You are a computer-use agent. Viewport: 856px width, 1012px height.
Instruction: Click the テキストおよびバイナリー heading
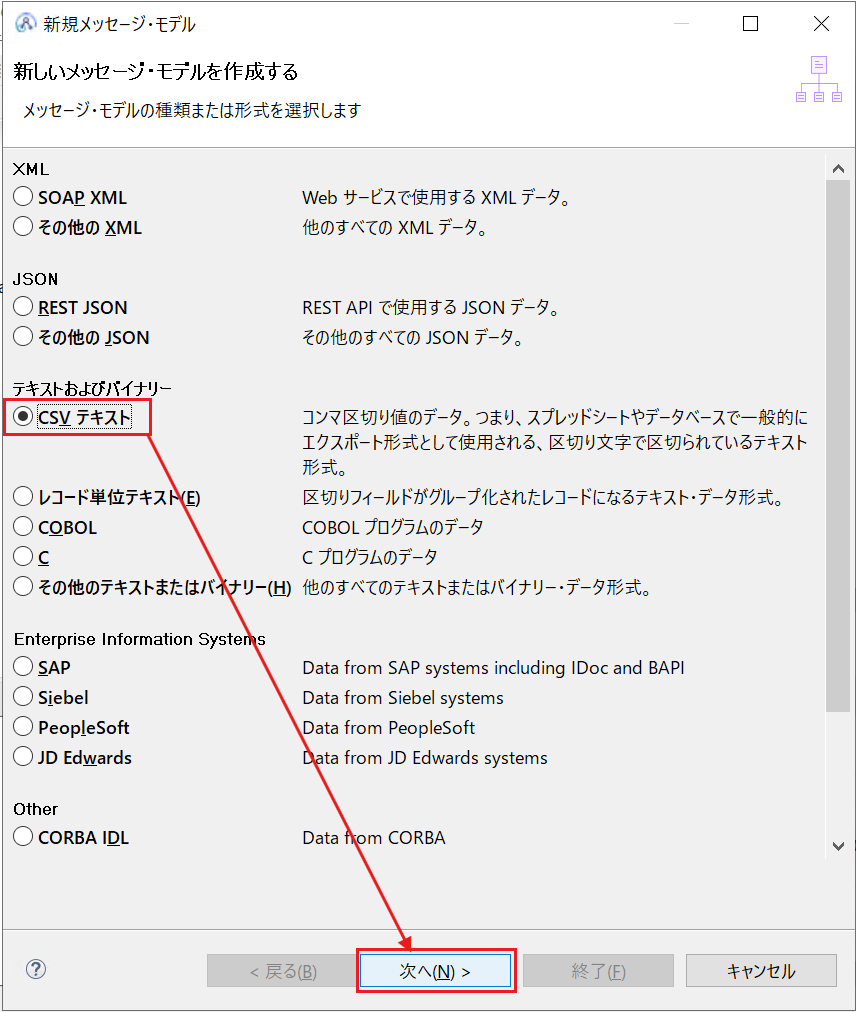pos(92,389)
